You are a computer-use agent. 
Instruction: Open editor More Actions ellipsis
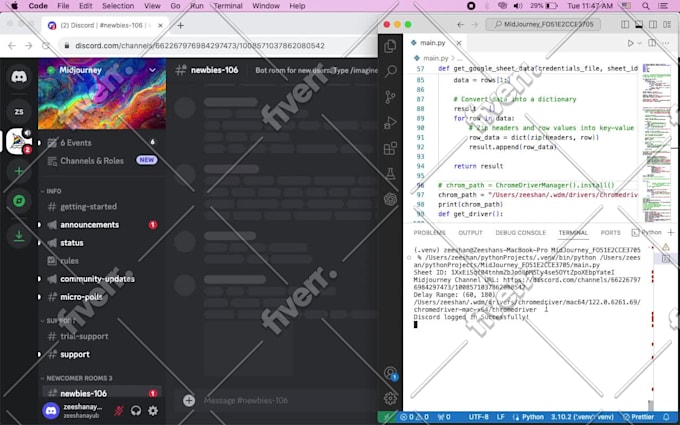pyautogui.click(x=664, y=43)
